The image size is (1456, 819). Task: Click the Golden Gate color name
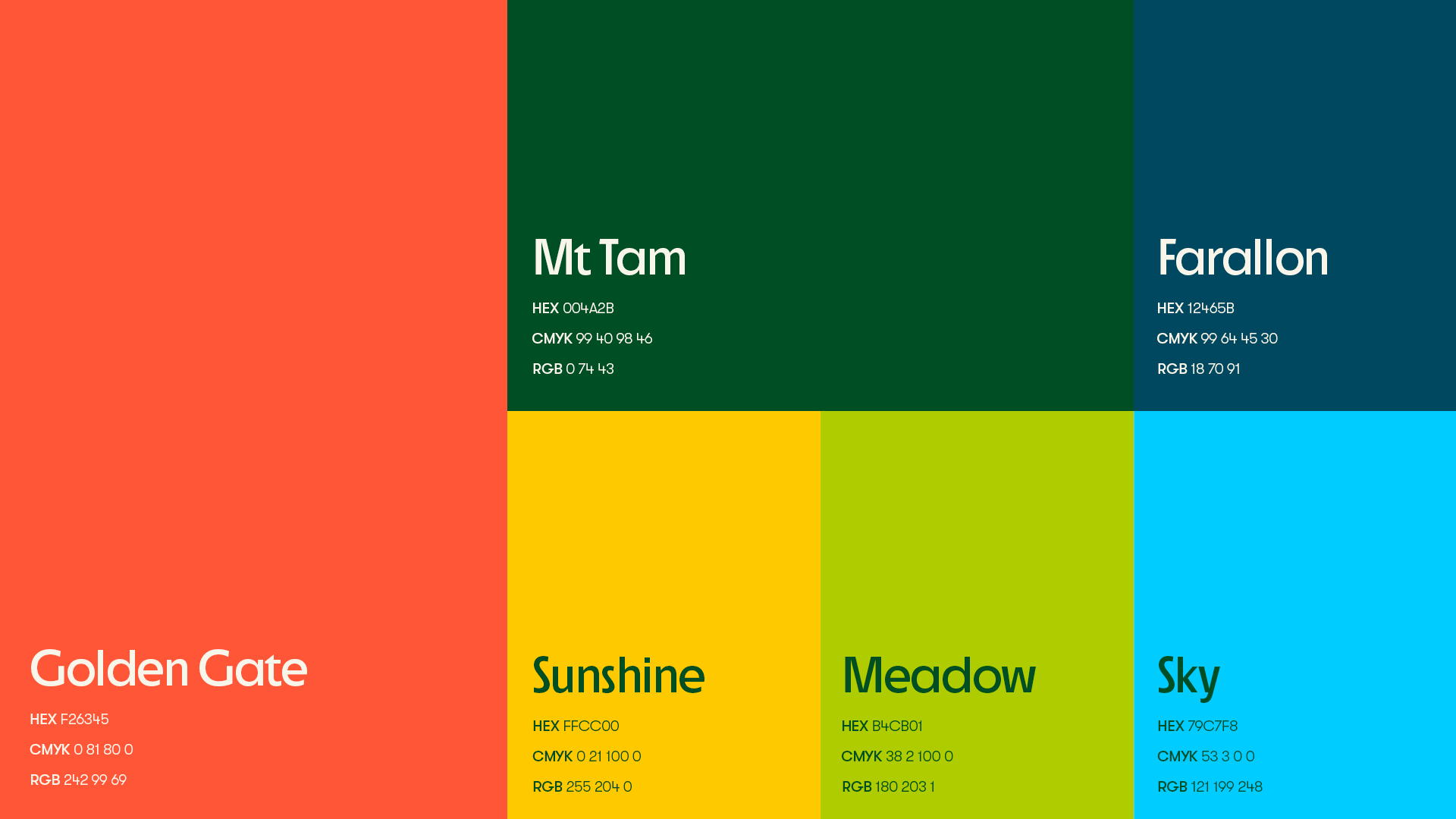[x=168, y=668]
